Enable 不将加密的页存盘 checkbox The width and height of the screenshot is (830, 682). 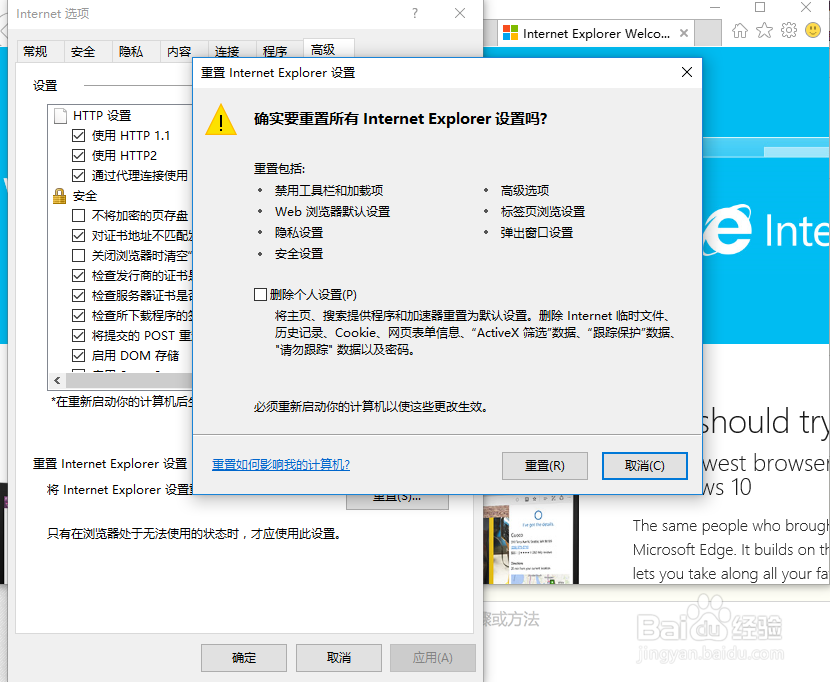pos(78,216)
